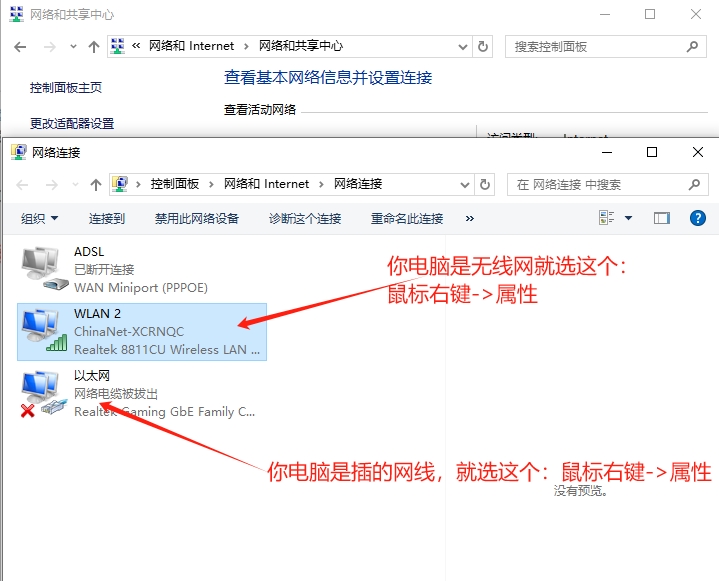Click the 在 网络连接 中搜索 search box
Image resolution: width=719 pixels, height=581 pixels.
point(598,184)
